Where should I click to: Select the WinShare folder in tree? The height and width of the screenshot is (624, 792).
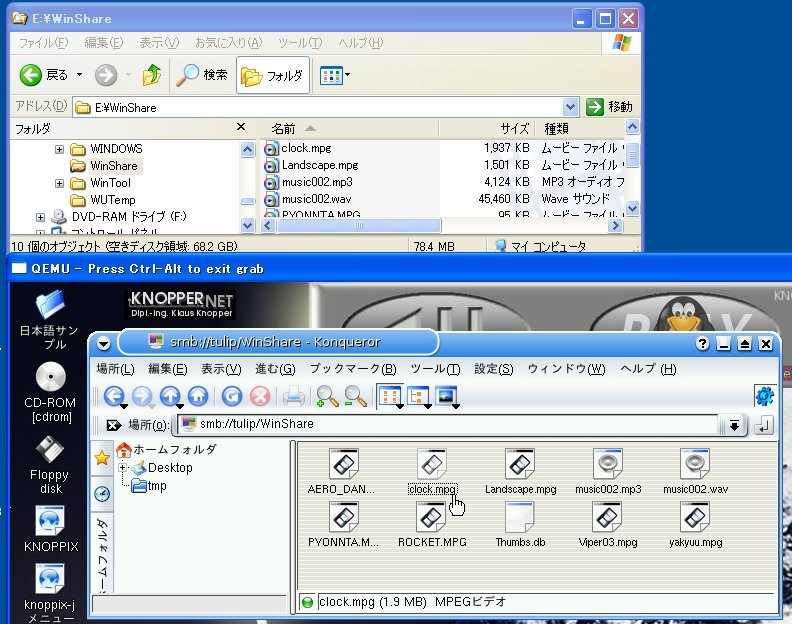(114, 166)
